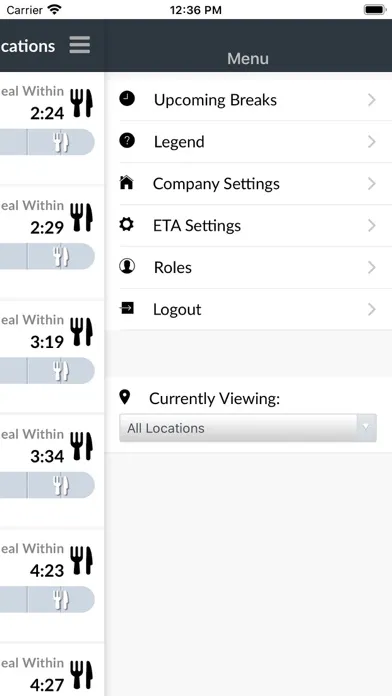Viewport: 392px width, 696px height.
Task: Click the clock icon beside Upcoming Breaks
Action: click(x=127, y=99)
